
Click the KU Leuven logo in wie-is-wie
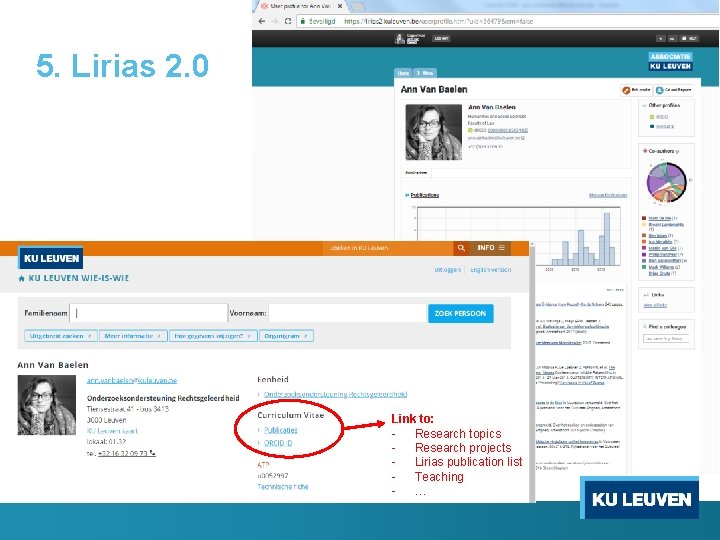pos(51,258)
